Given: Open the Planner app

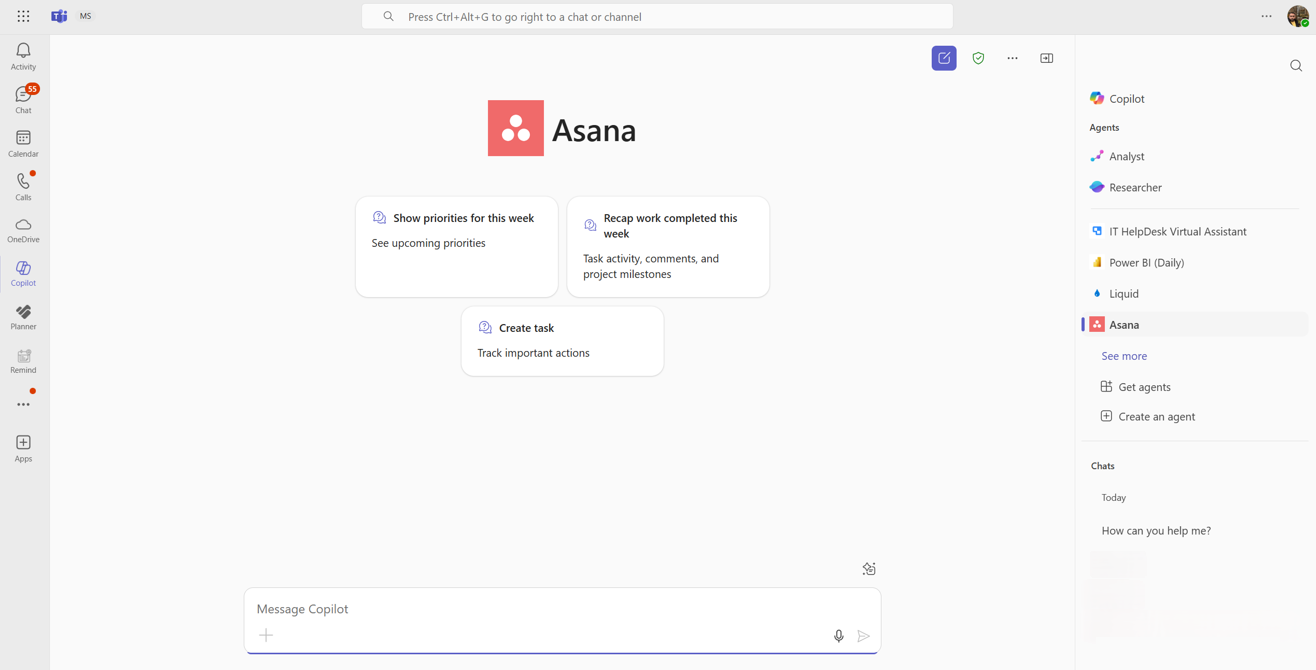Looking at the screenshot, I should [x=23, y=317].
